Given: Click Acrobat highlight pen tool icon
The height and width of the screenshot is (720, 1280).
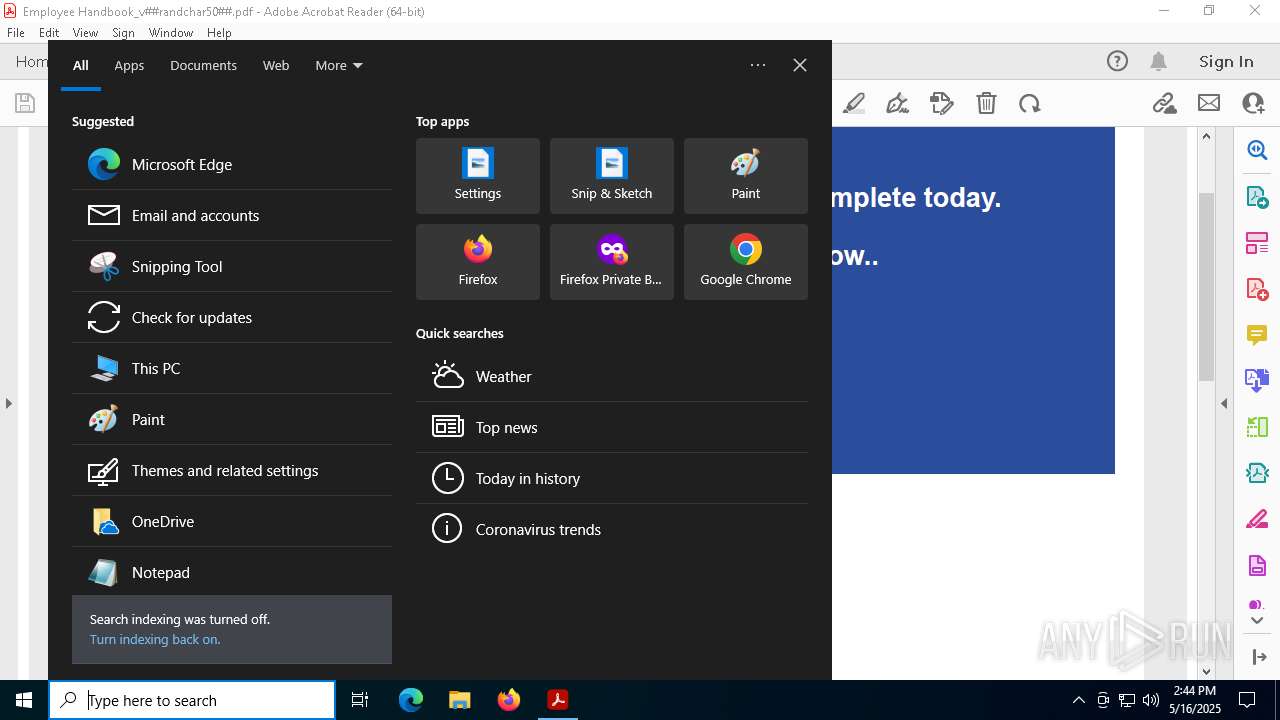Looking at the screenshot, I should point(854,103).
